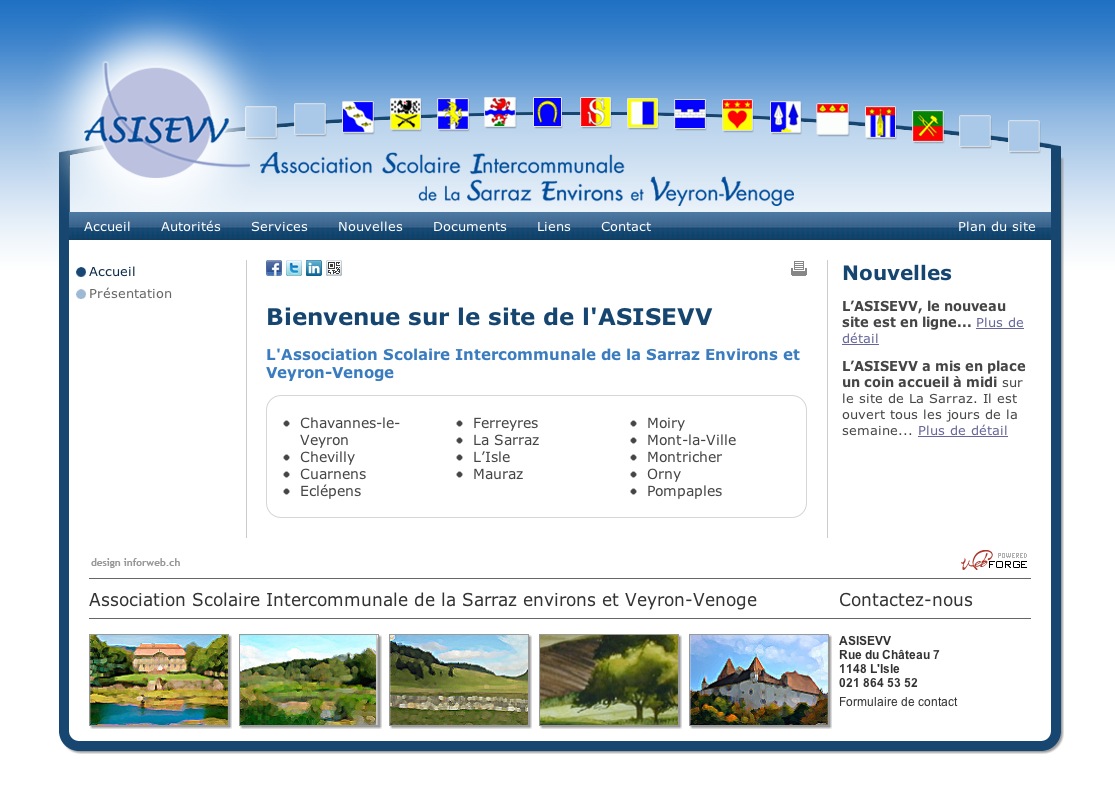Click the yellow flag with red heart
Screen dimensions: 1115x811
(x=737, y=115)
